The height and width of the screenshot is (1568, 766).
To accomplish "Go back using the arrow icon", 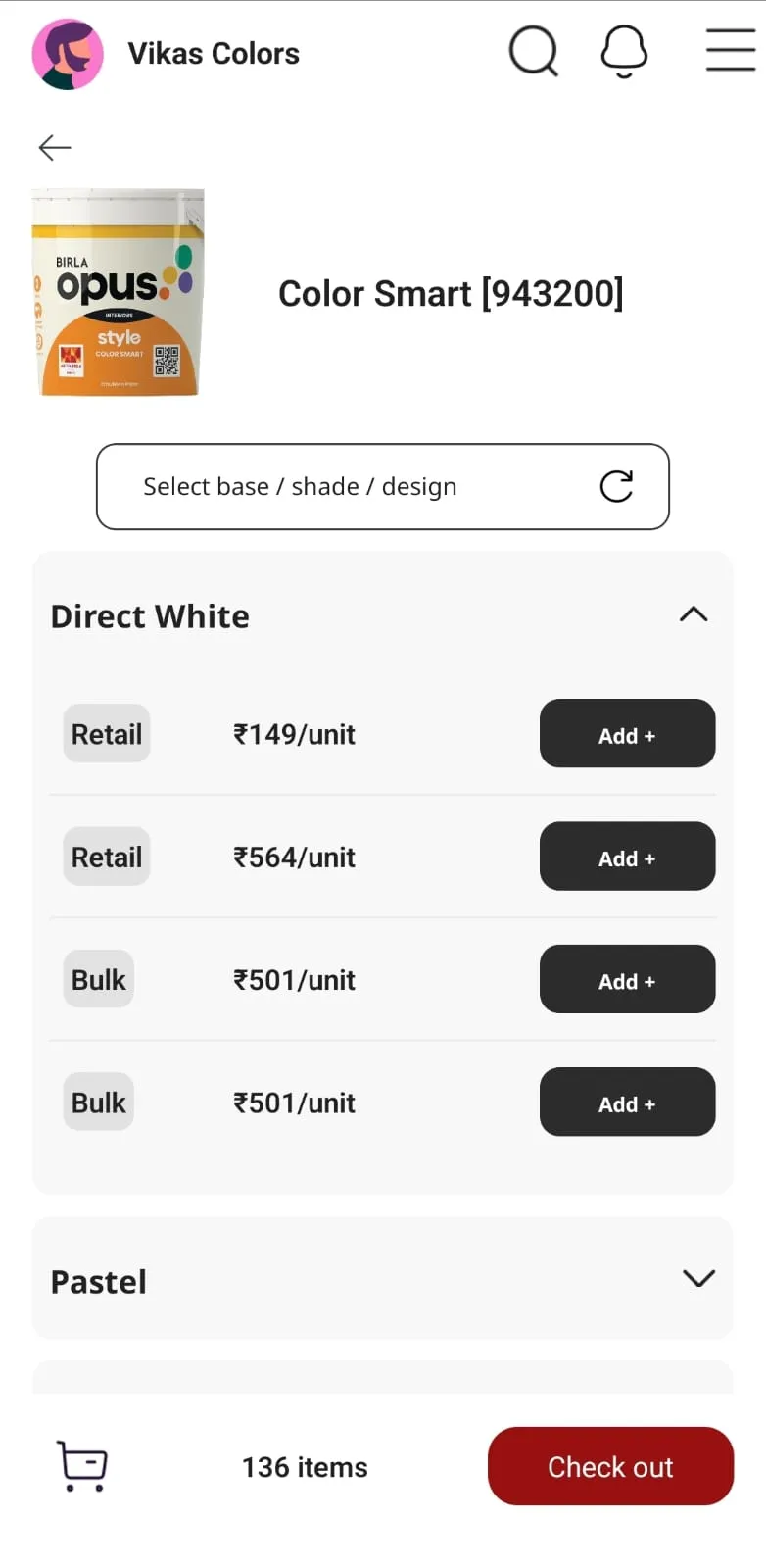I will [55, 147].
